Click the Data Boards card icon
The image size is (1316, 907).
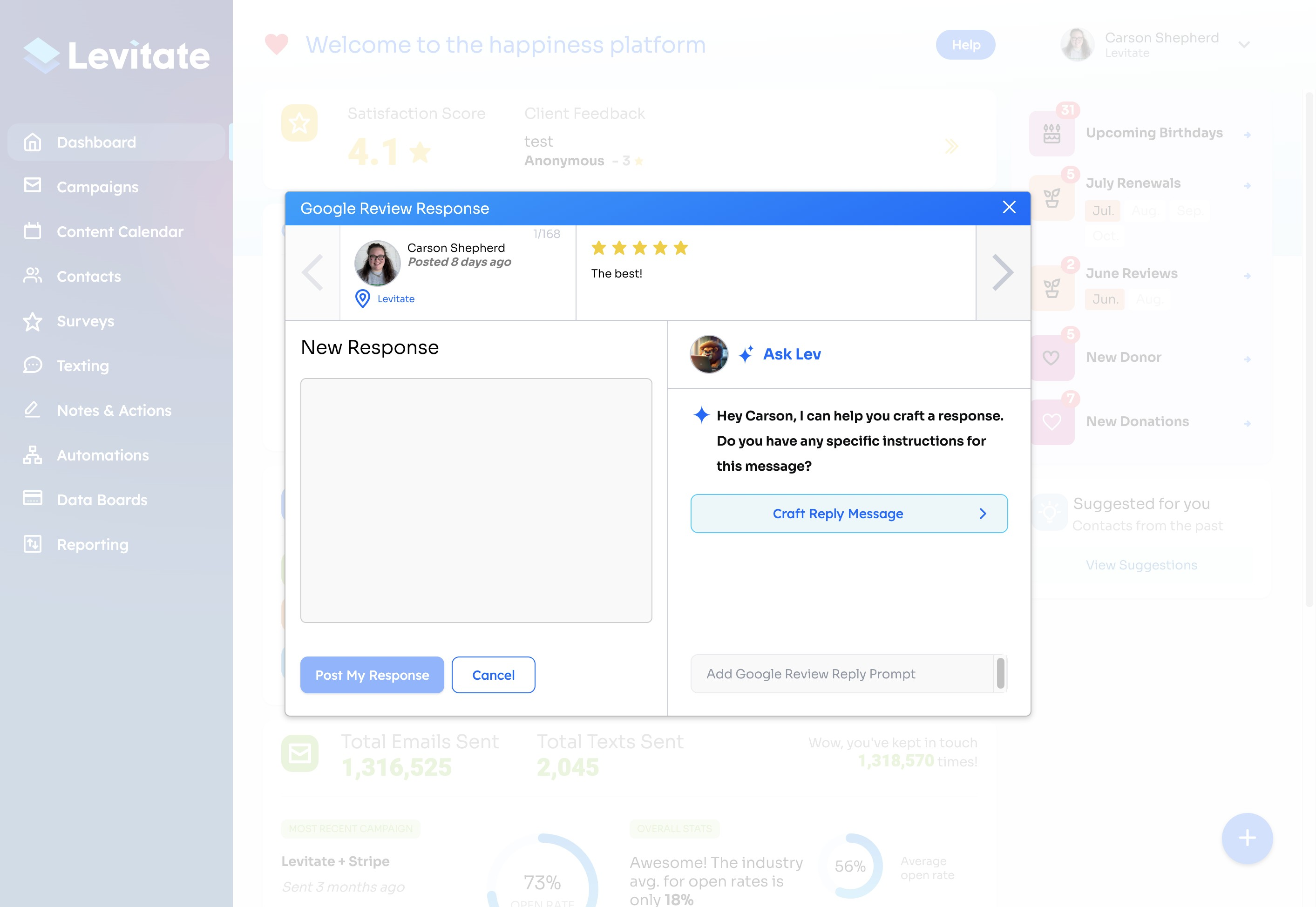(33, 498)
